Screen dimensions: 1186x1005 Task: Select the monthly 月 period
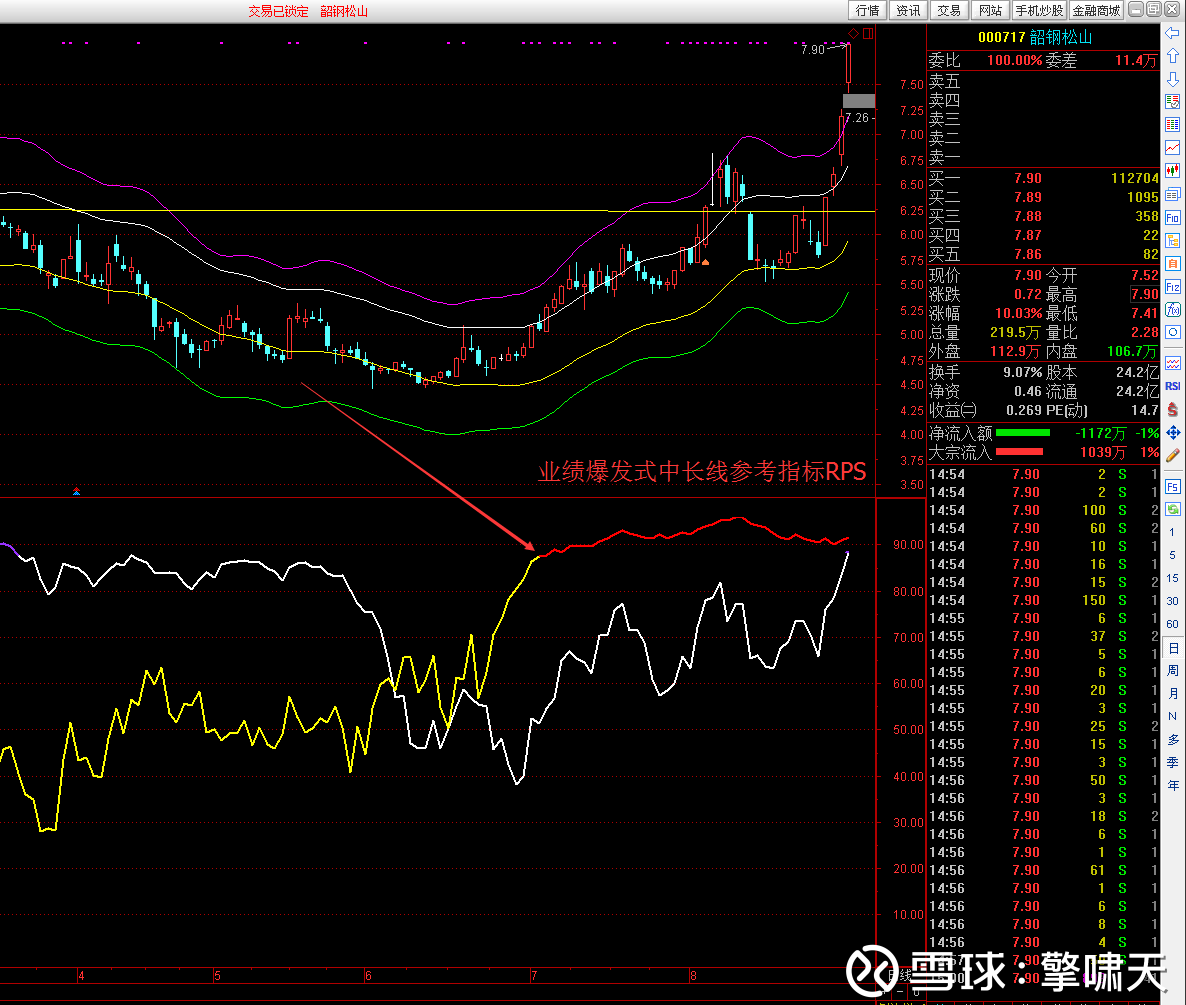point(1172,693)
